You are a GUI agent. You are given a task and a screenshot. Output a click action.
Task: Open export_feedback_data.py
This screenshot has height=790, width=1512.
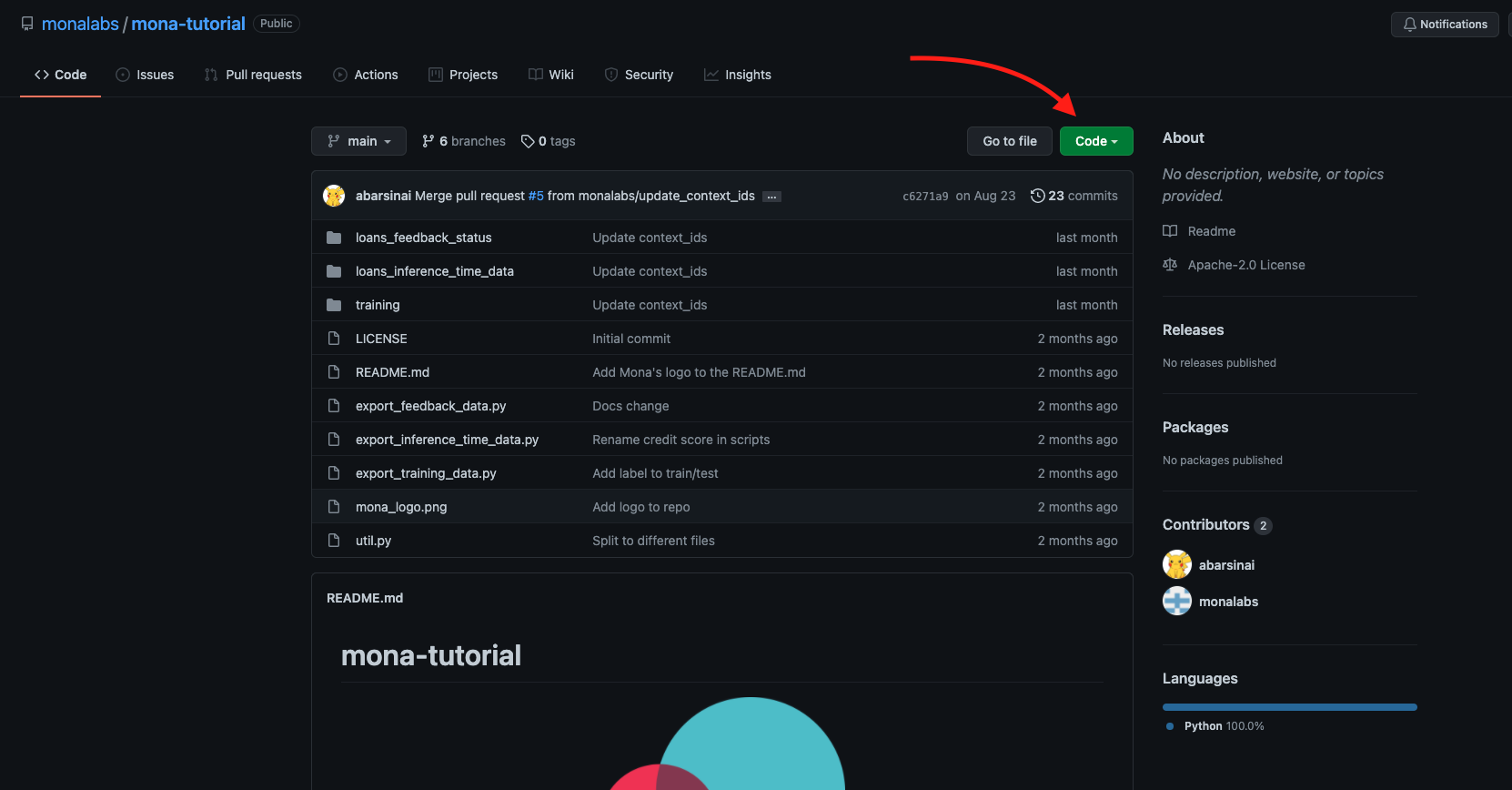[x=430, y=406]
